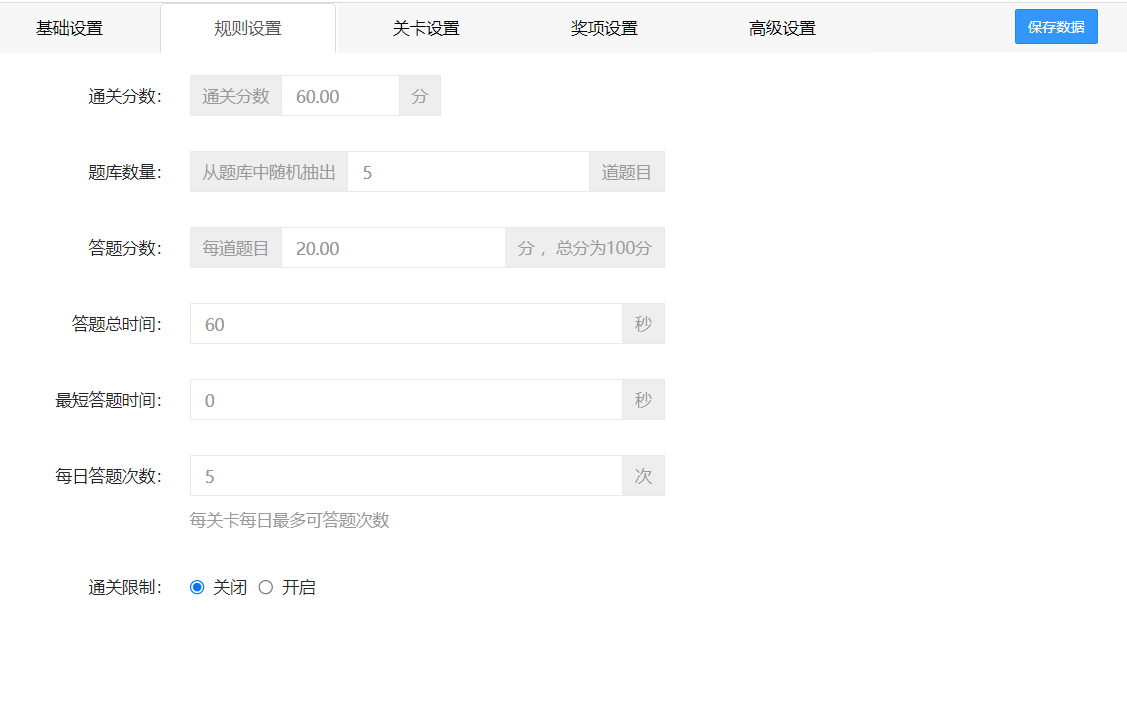
Task: Select the 高级设置 tab
Action: [783, 28]
